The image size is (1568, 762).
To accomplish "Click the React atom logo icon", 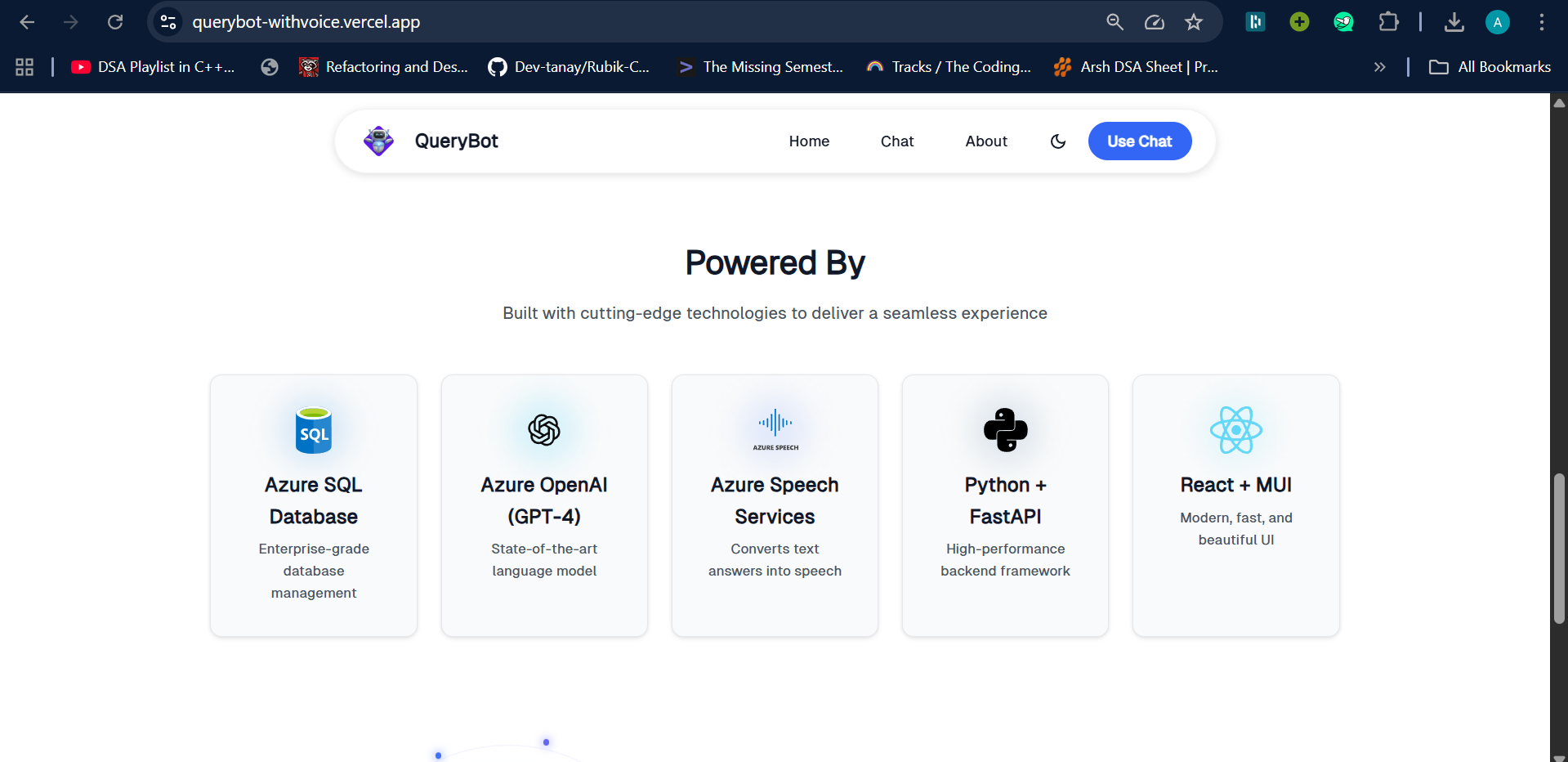I will (x=1236, y=430).
